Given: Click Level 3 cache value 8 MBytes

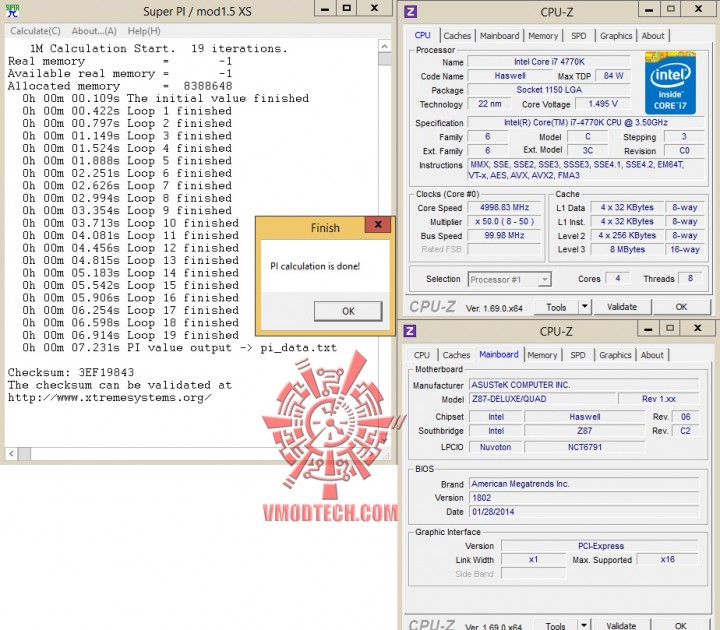Looking at the screenshot, I should [x=627, y=249].
